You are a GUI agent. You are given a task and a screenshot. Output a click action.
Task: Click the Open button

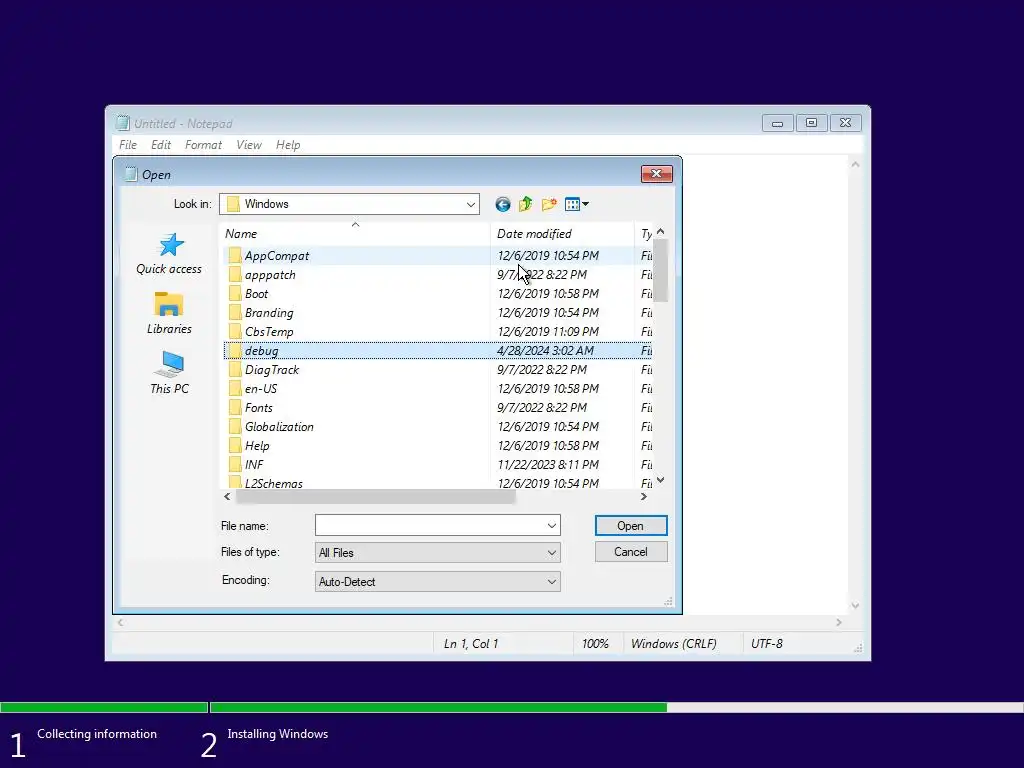pos(631,526)
